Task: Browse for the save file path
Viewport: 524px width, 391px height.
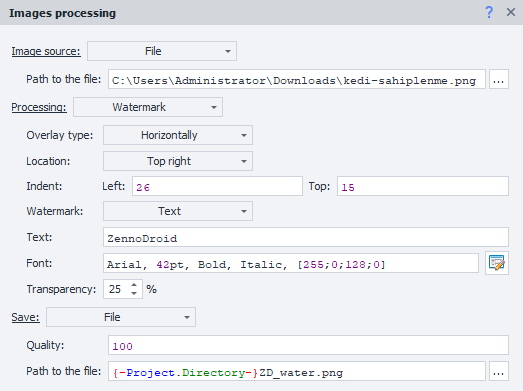Action: [499, 371]
